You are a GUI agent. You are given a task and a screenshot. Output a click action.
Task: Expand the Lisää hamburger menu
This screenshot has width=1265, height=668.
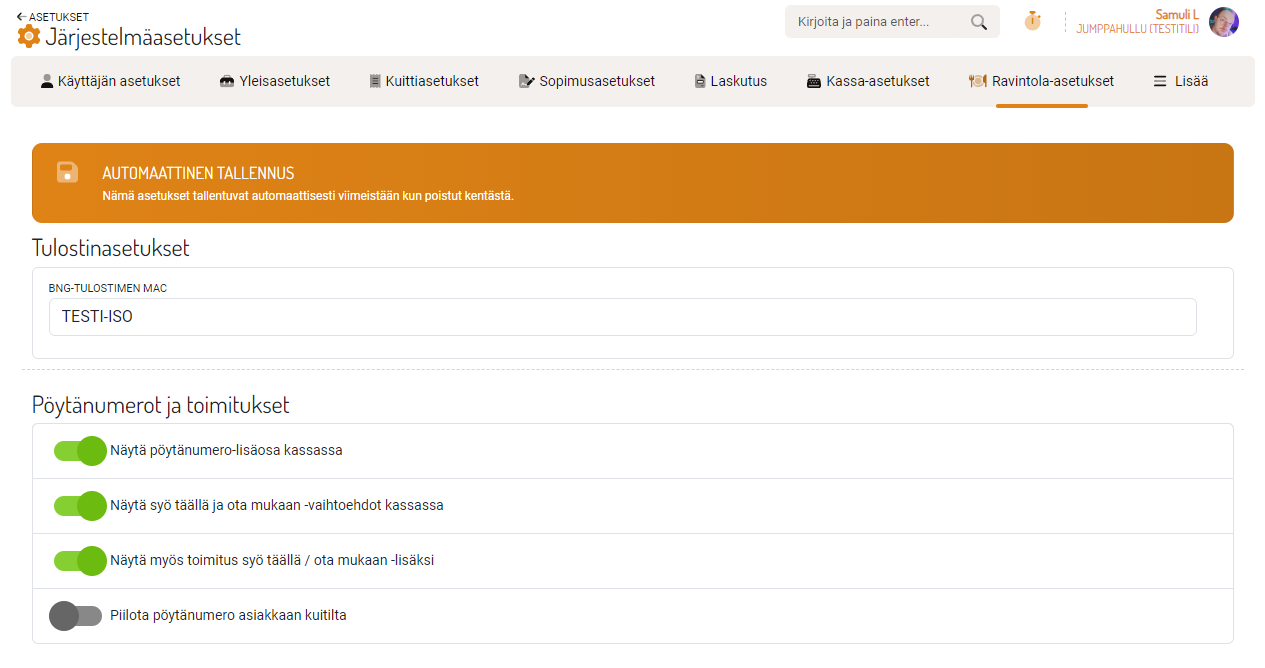(1180, 81)
